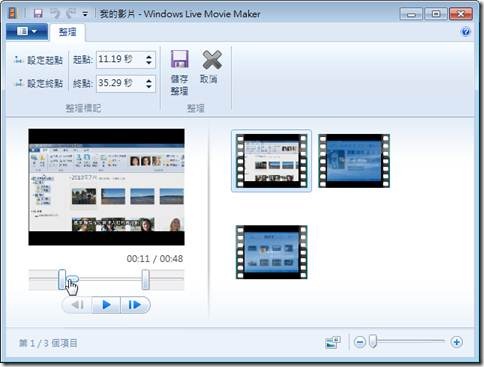The height and width of the screenshot is (367, 484).
Task: Open the quick access toolbar customize dropdown
Action: point(85,14)
